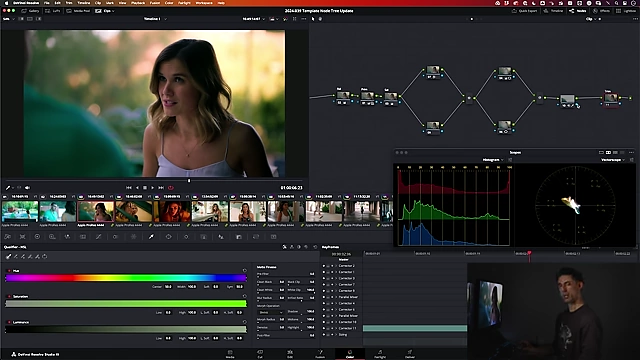Switch to the Deliver page tab
Image resolution: width=640 pixels, height=360 pixels.
[x=410, y=353]
